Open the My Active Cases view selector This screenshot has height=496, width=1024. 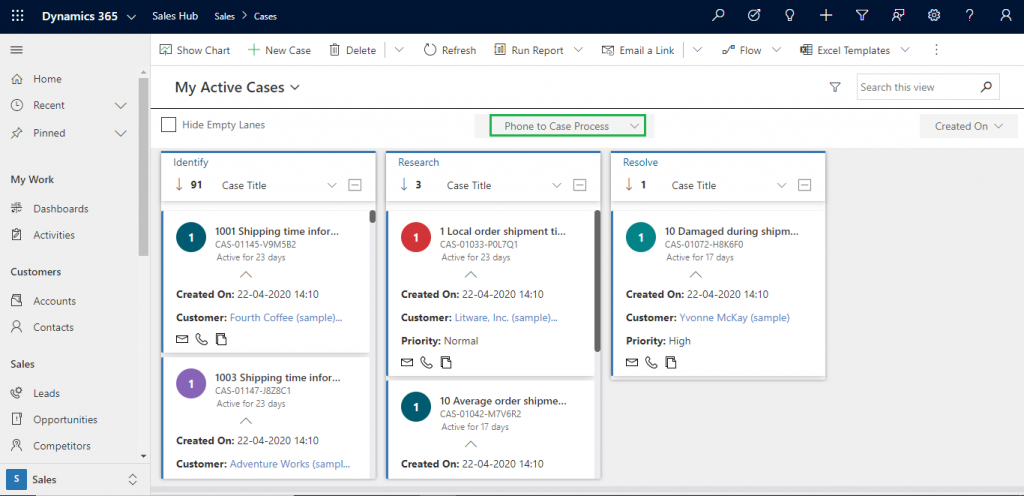point(237,87)
